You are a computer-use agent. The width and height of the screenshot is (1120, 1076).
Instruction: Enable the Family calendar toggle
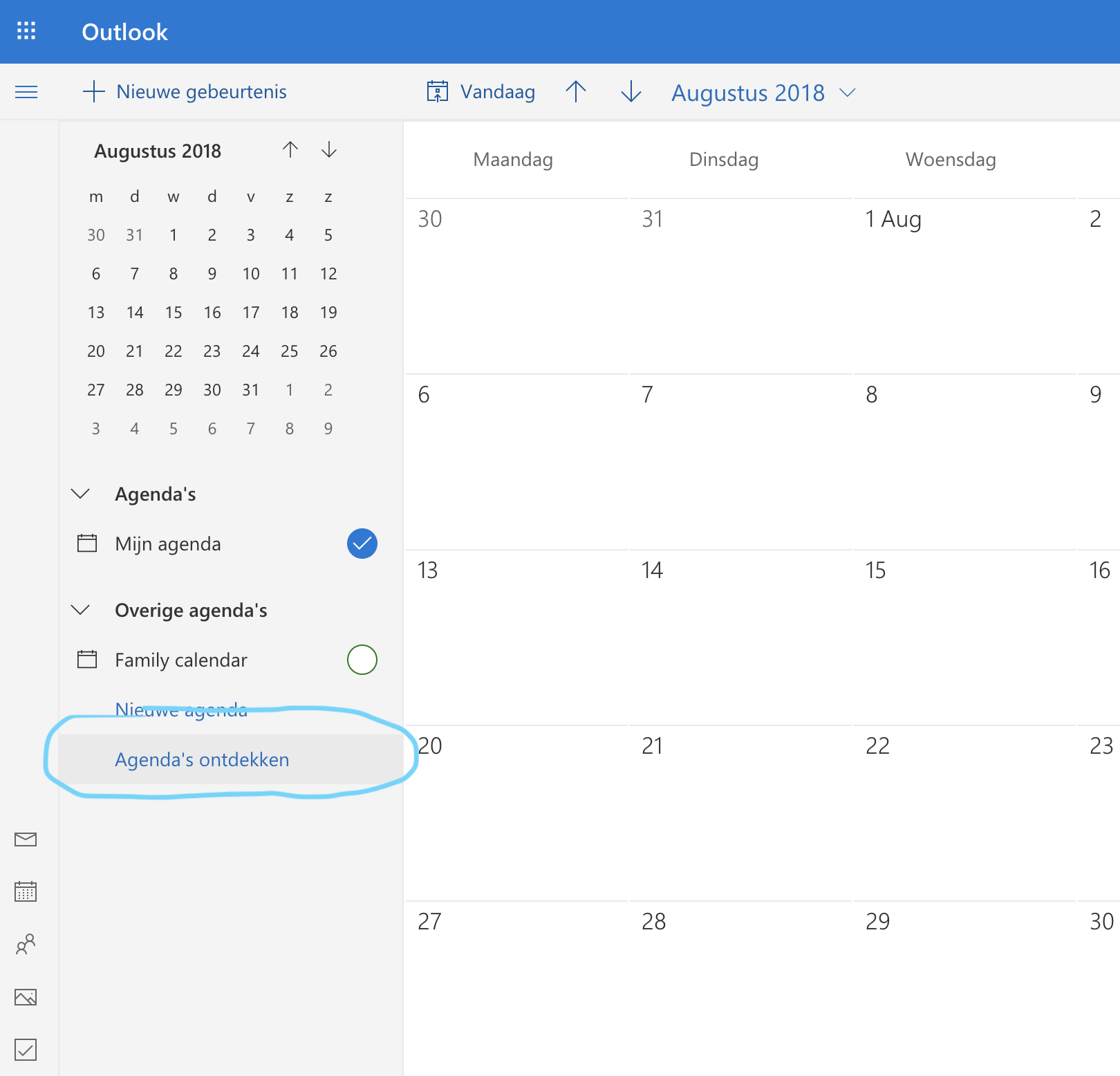click(362, 660)
